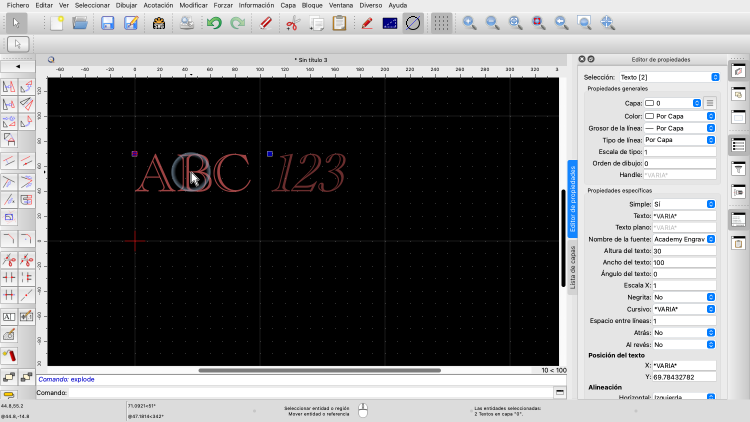Open the Negrita dropdown
750x422 pixels.
pos(684,297)
